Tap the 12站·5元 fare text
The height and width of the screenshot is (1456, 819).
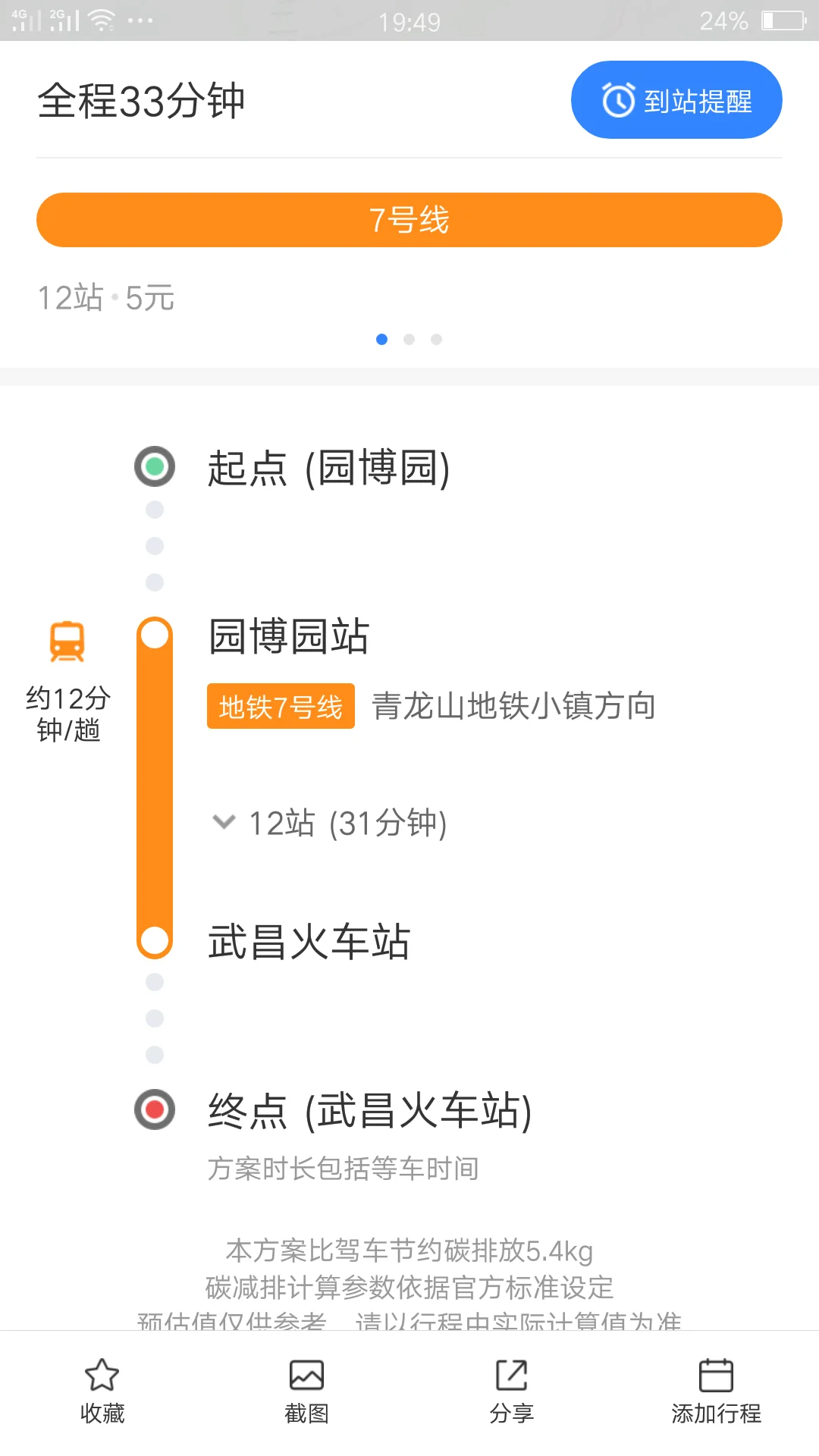tap(106, 297)
